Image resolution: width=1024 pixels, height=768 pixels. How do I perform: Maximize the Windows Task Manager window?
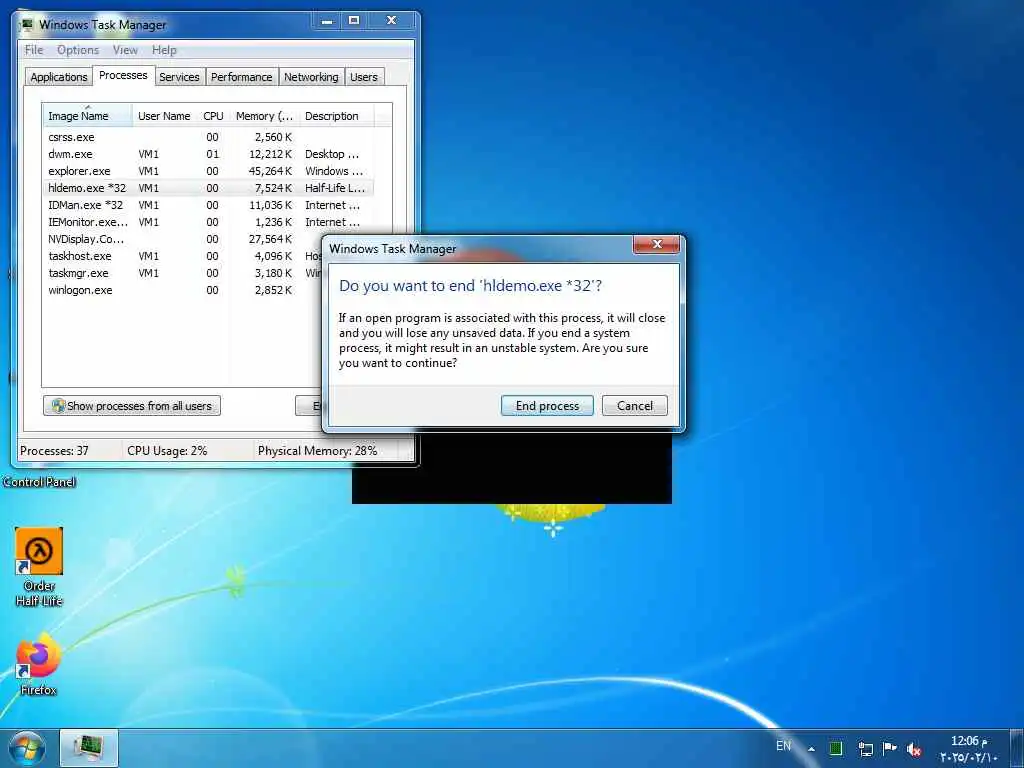[x=354, y=21]
